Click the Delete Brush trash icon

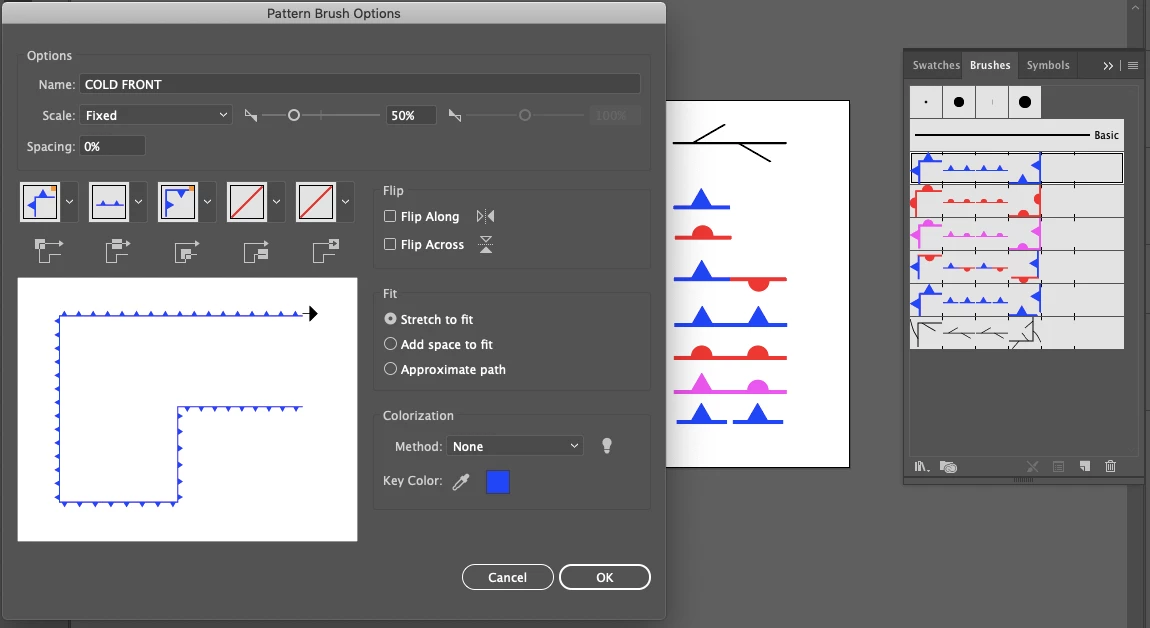tap(1110, 467)
